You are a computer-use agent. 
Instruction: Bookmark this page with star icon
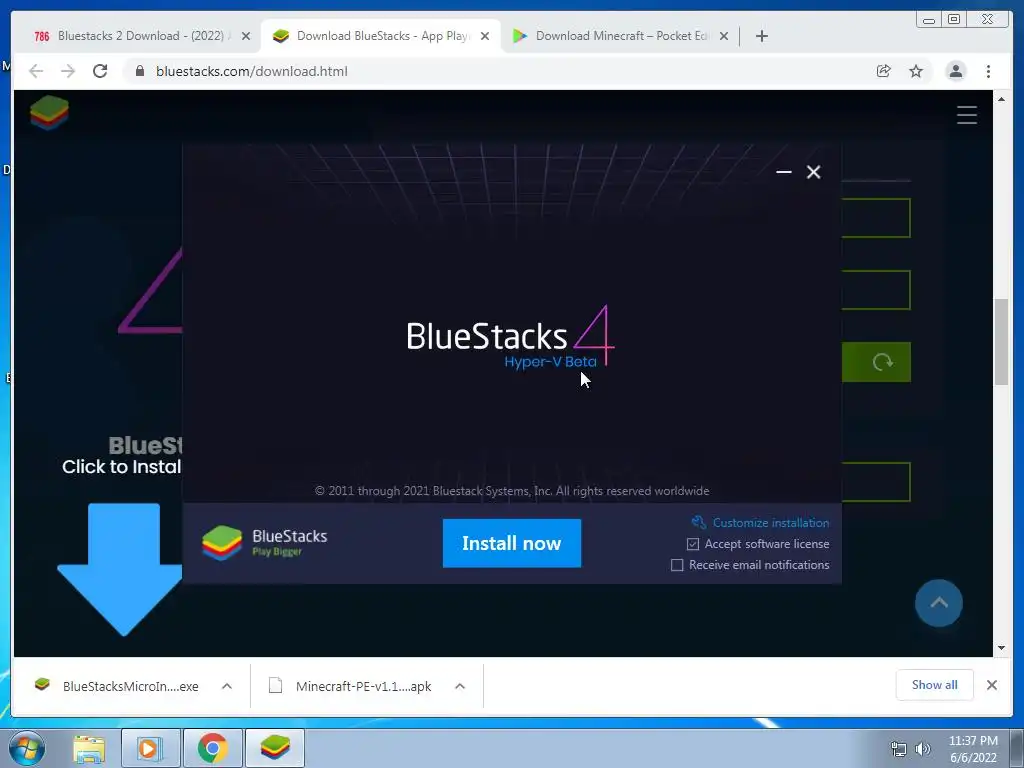pos(916,71)
